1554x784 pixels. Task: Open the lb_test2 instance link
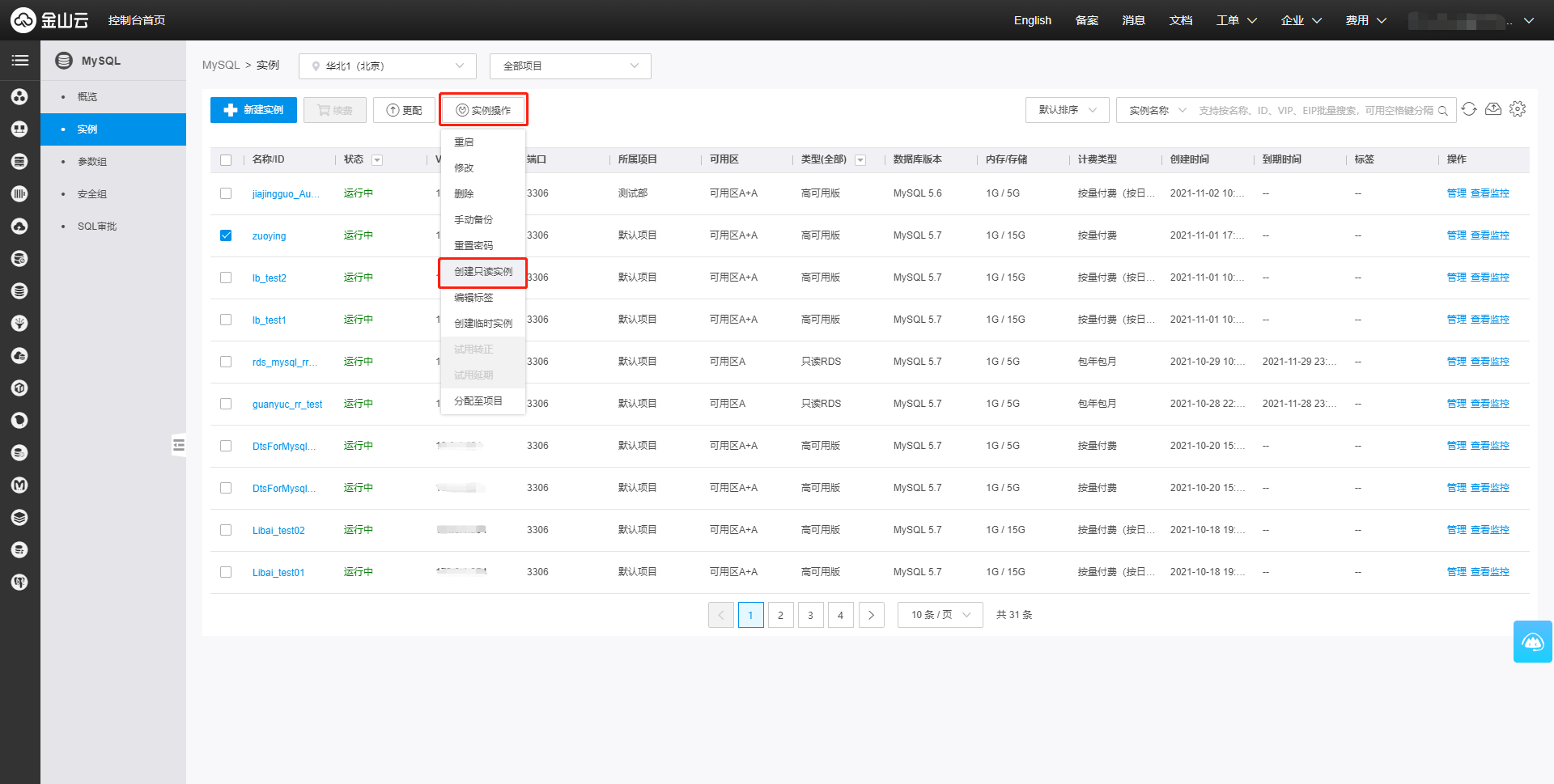click(x=270, y=278)
